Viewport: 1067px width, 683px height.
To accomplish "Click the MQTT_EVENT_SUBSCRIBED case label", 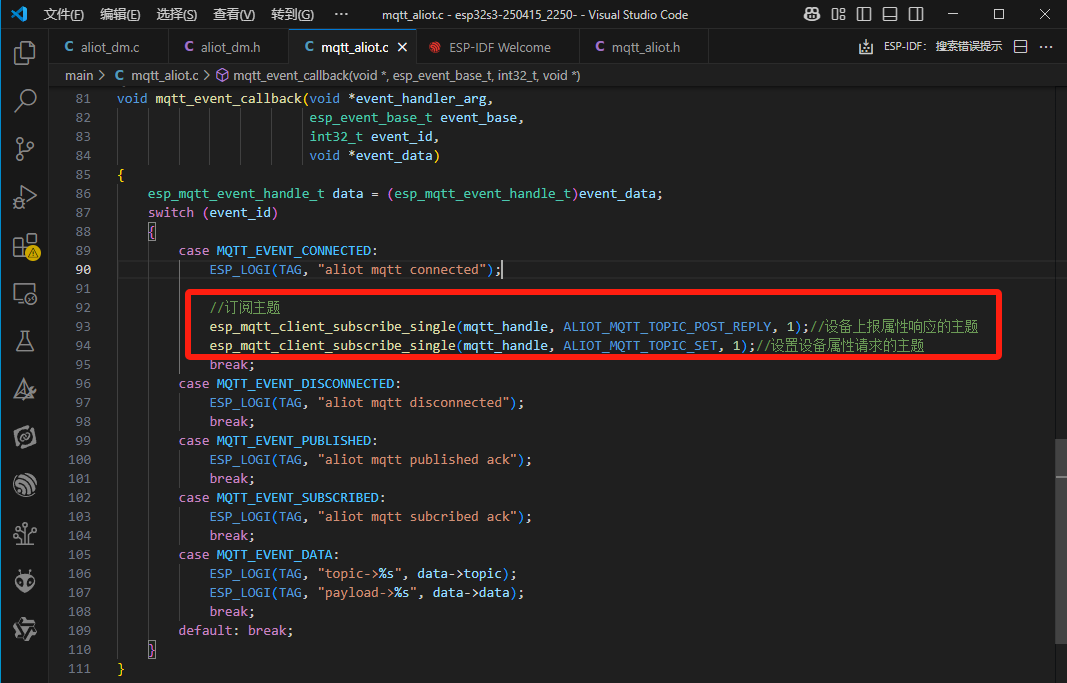I will pos(297,498).
